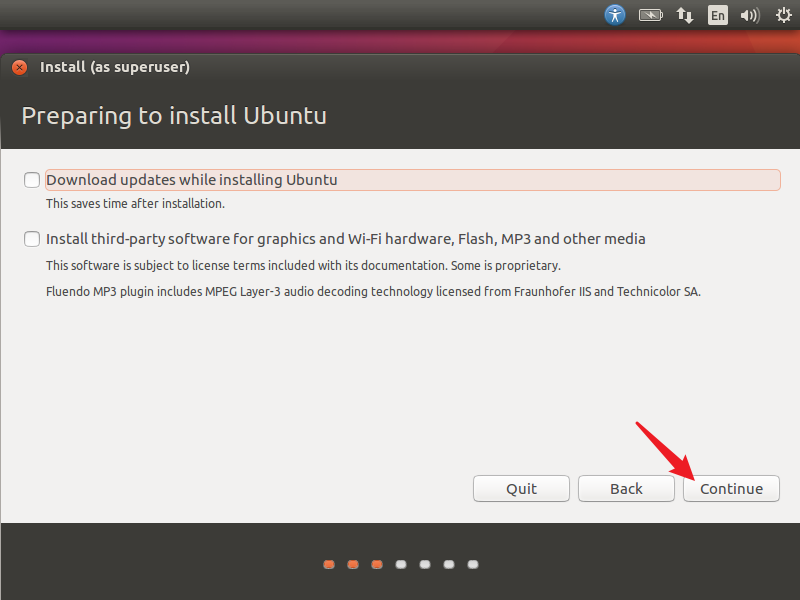Open the accessibility menu icon
Viewport: 800px width, 600px height.
[615, 15]
